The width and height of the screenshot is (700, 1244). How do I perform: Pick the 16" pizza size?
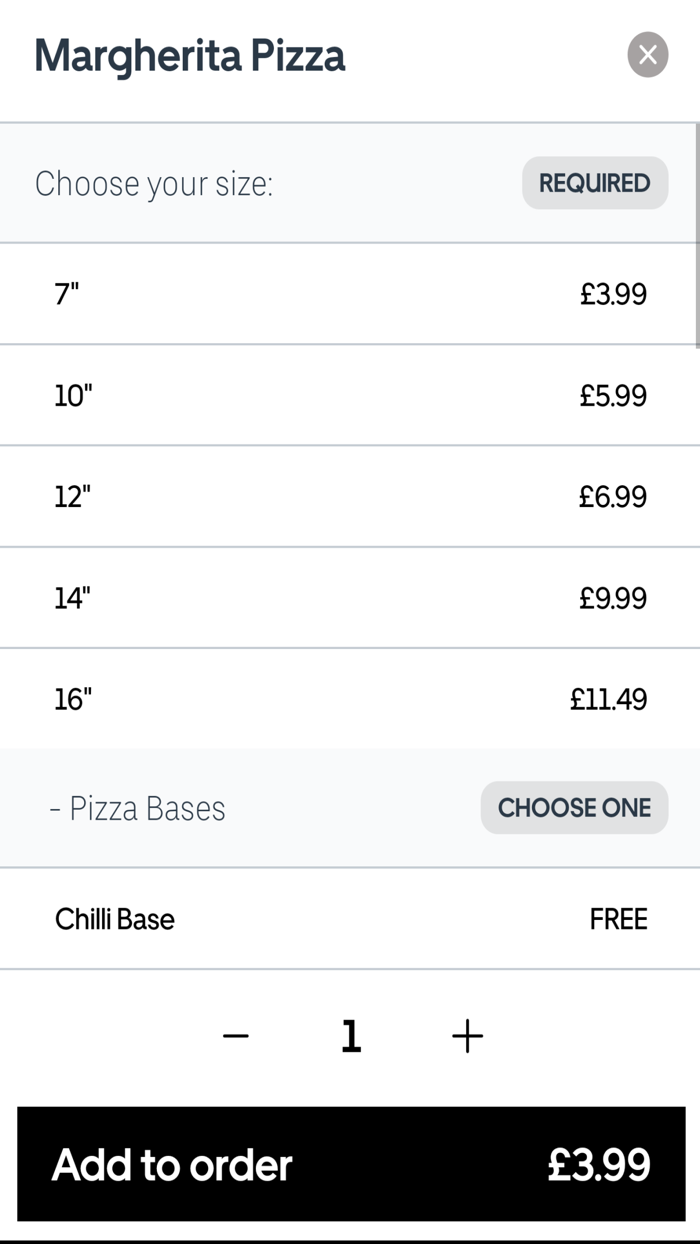(x=350, y=699)
